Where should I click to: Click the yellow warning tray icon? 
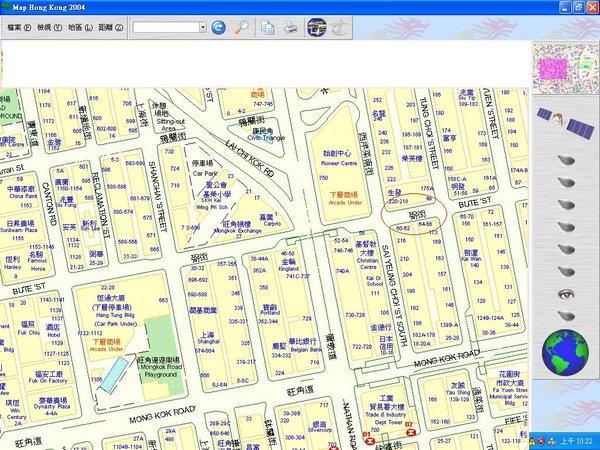point(532,441)
